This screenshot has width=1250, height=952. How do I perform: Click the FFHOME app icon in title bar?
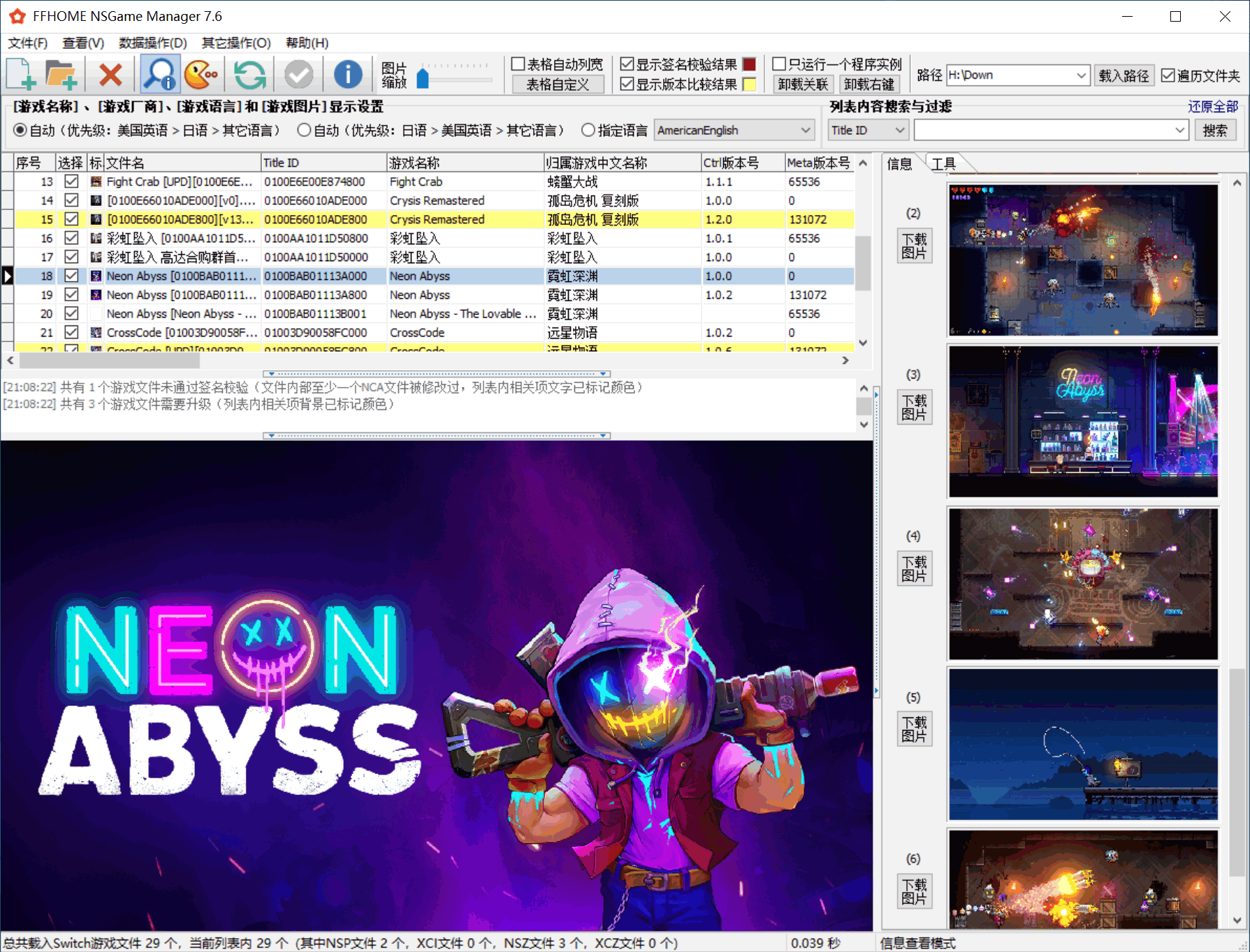[x=17, y=16]
